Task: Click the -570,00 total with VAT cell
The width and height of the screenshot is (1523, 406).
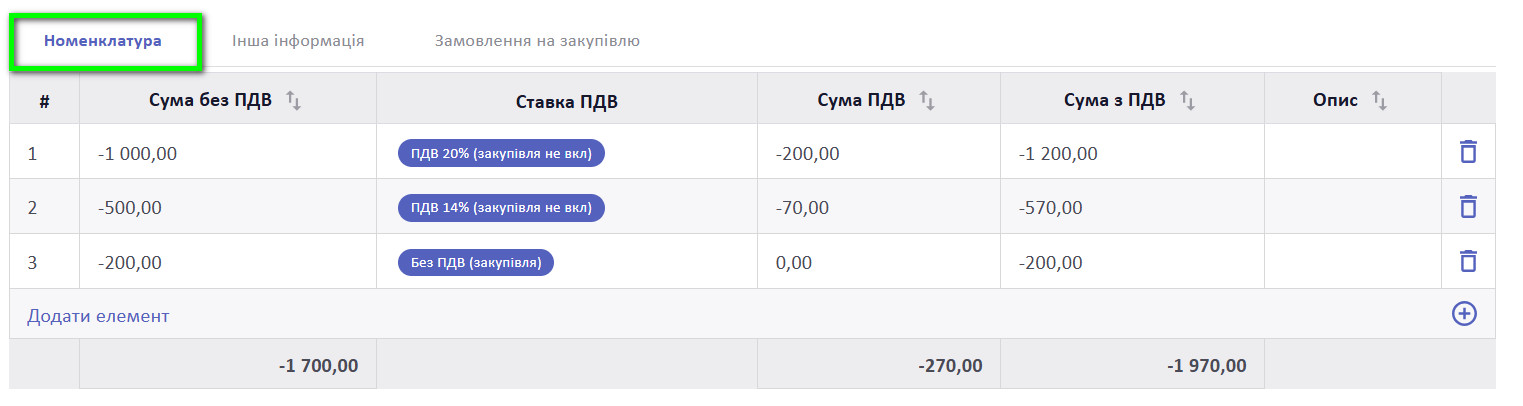Action: tap(1050, 208)
